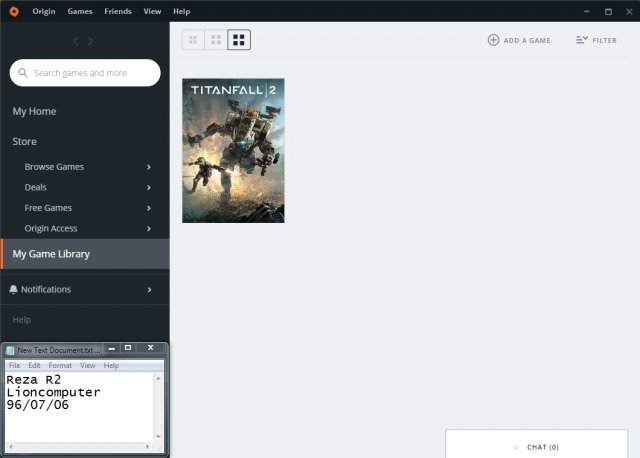This screenshot has height=458, width=640.
Task: Click the Notifications bell icon
Action: click(13, 290)
